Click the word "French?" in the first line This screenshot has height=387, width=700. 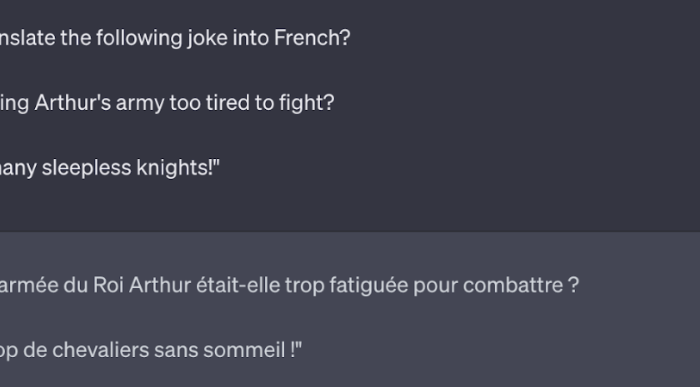pos(312,38)
